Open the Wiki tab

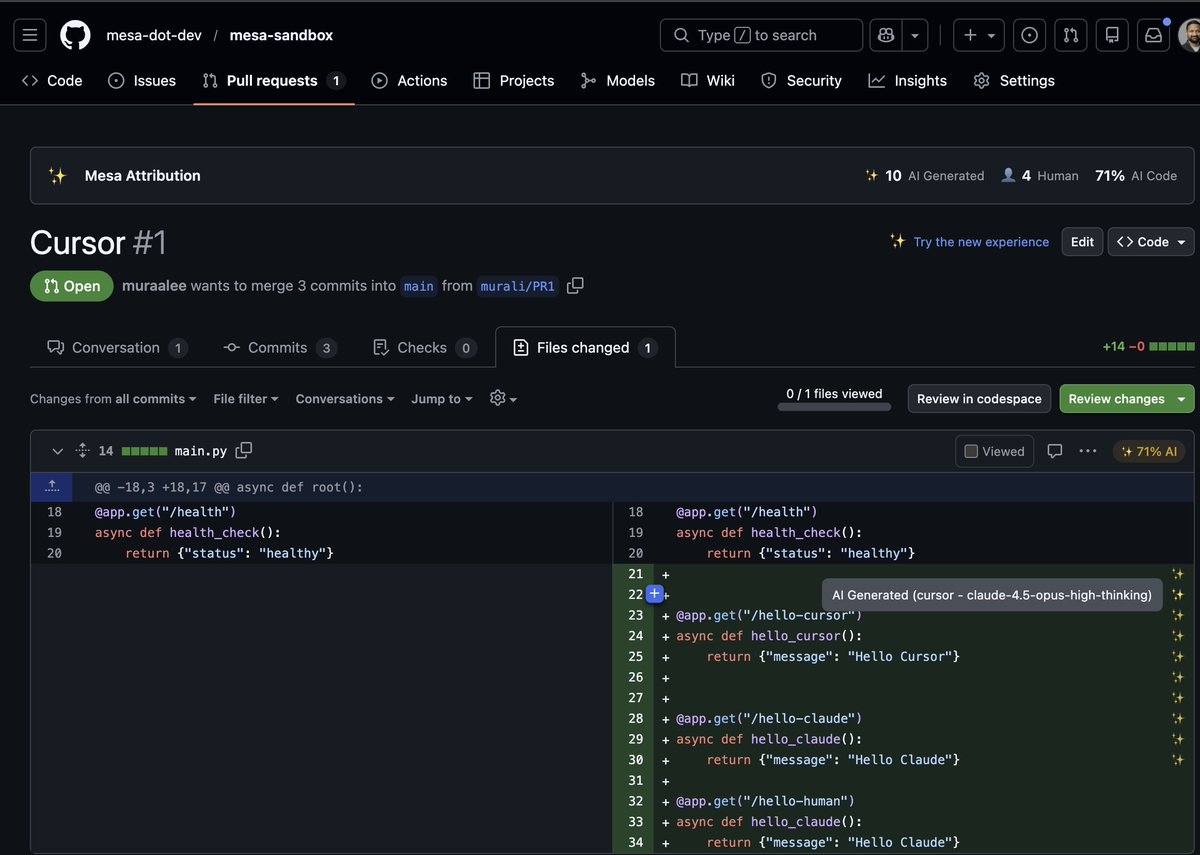pyautogui.click(x=708, y=81)
